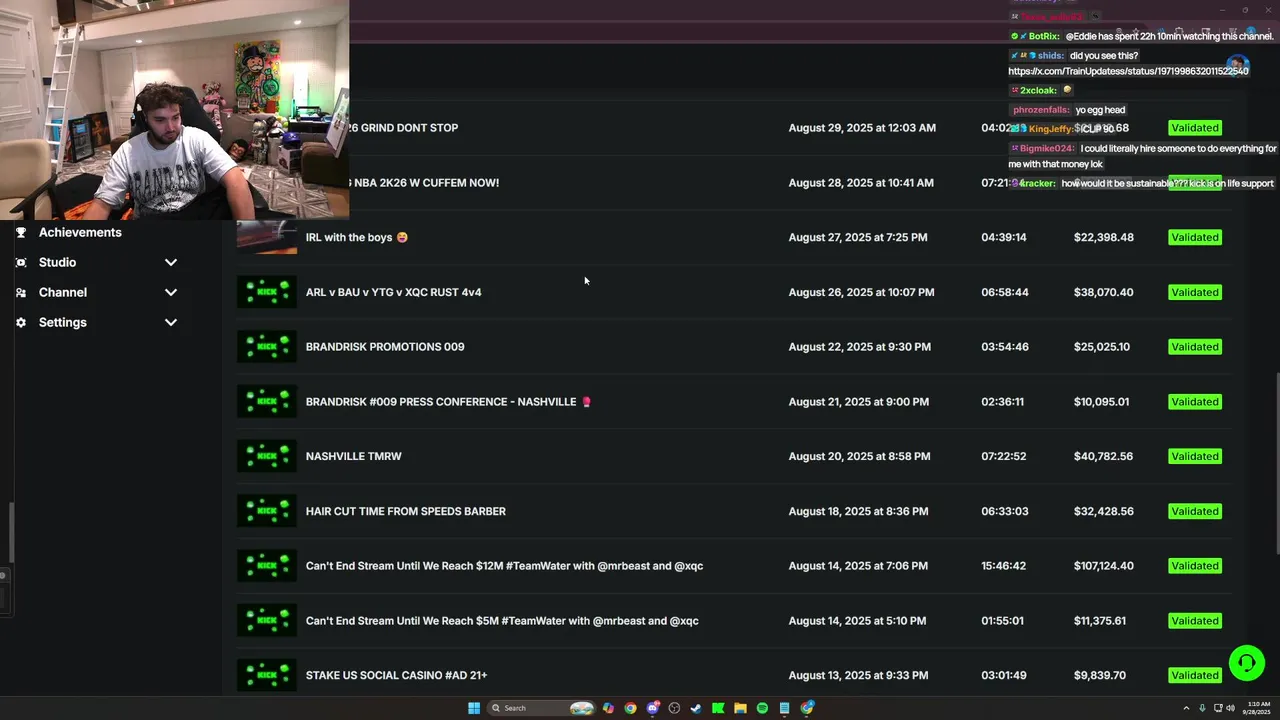Open File Explorer from the taskbar
The width and height of the screenshot is (1280, 720).
pos(740,708)
